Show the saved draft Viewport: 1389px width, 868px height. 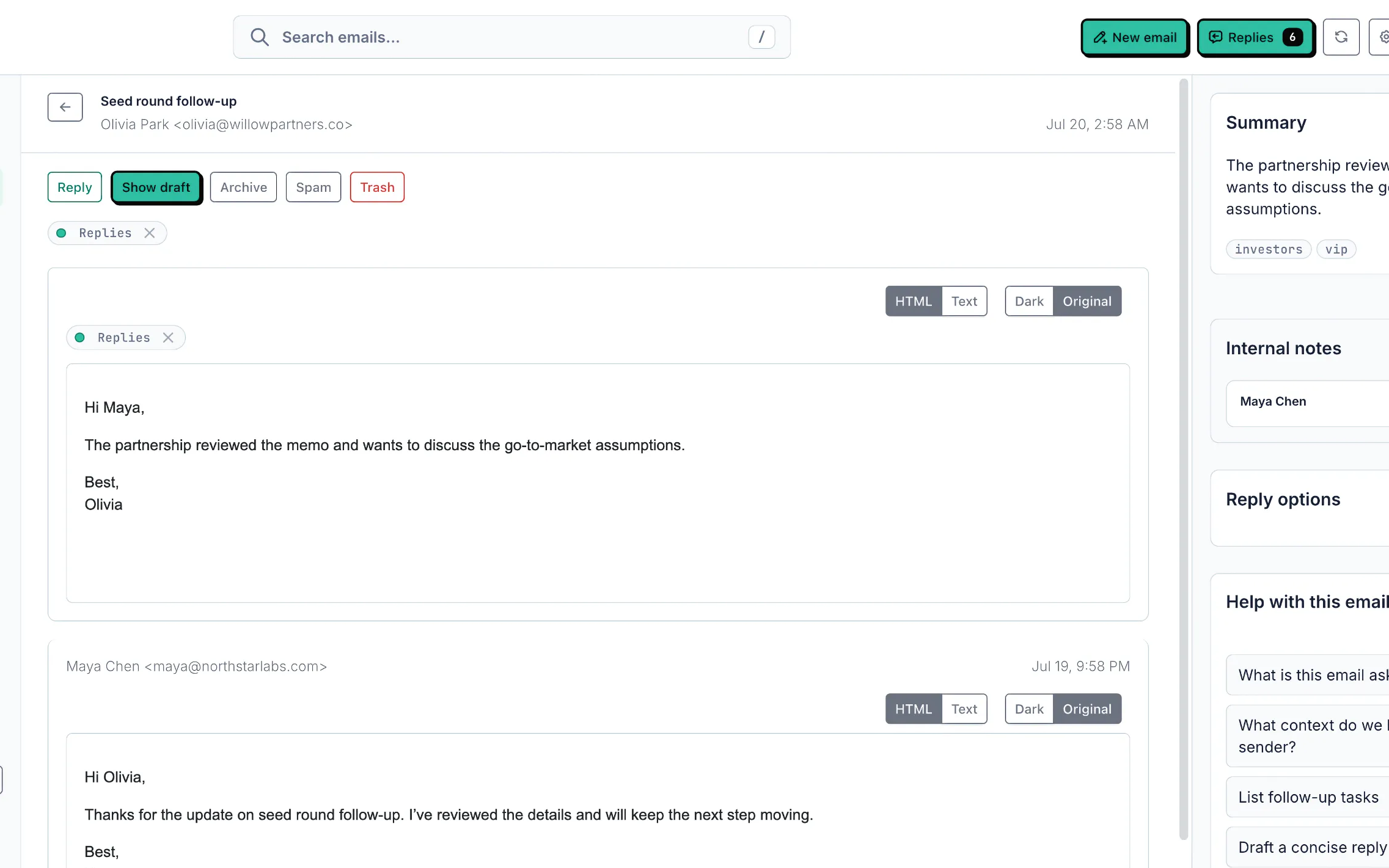tap(156, 187)
